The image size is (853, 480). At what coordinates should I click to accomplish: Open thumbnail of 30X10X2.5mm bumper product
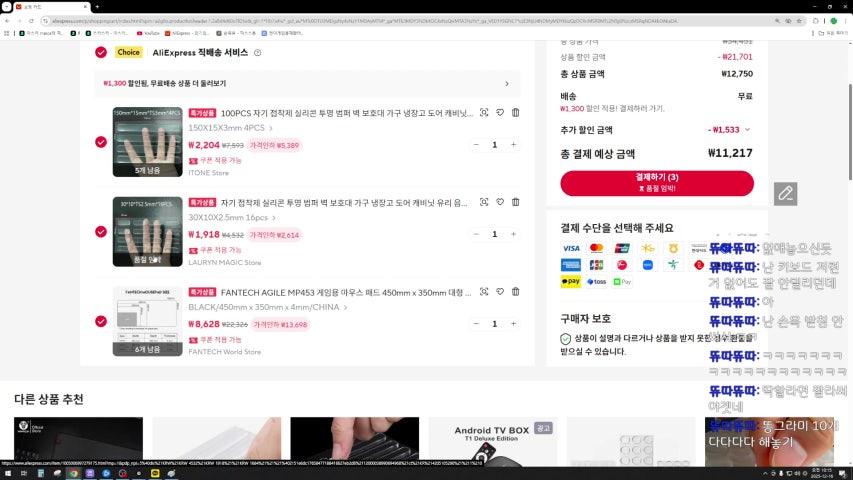[x=147, y=232]
